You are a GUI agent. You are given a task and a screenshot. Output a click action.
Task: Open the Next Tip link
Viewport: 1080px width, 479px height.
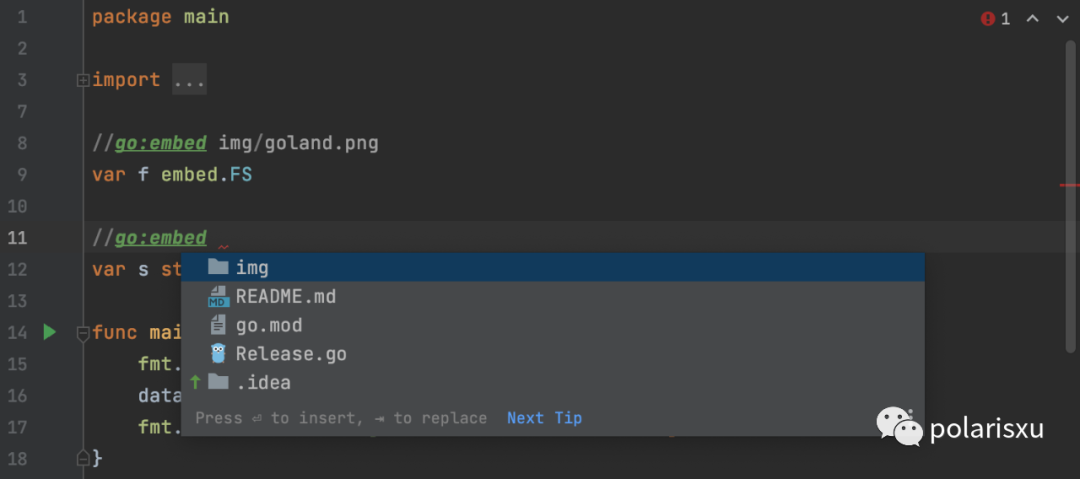(544, 418)
